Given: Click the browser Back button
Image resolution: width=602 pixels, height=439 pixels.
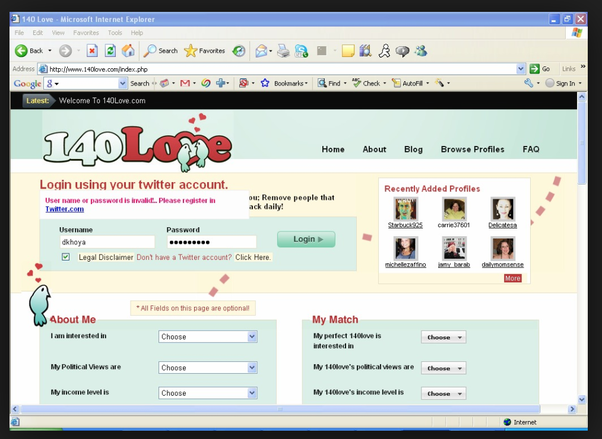Looking at the screenshot, I should (x=28, y=50).
